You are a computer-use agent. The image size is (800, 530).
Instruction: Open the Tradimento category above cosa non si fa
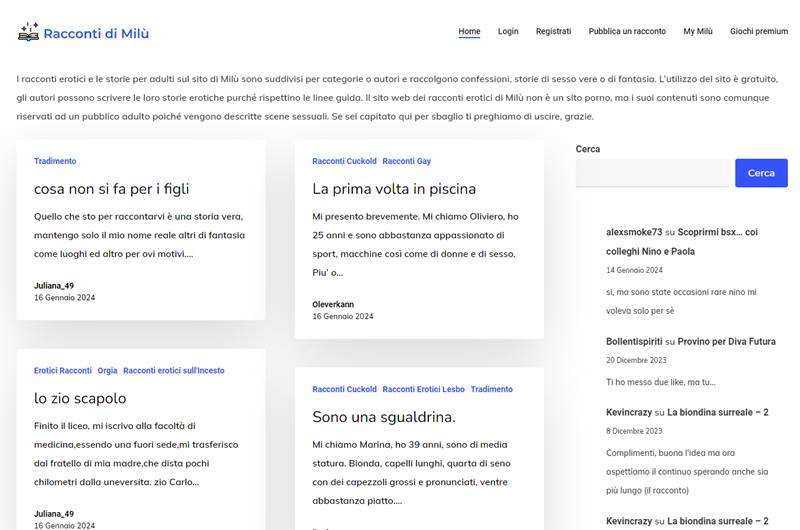coord(55,161)
